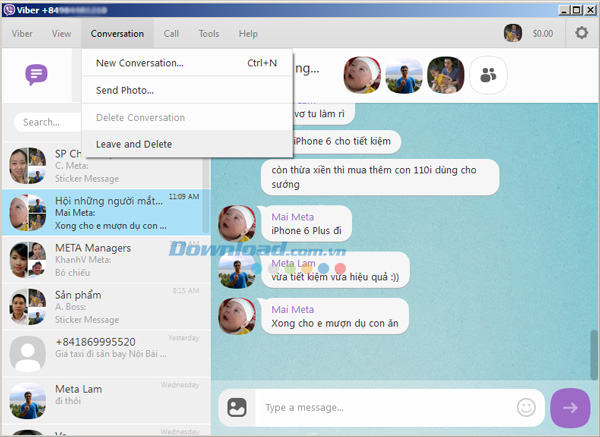Click Viber logo in title bar

pos(8,10)
